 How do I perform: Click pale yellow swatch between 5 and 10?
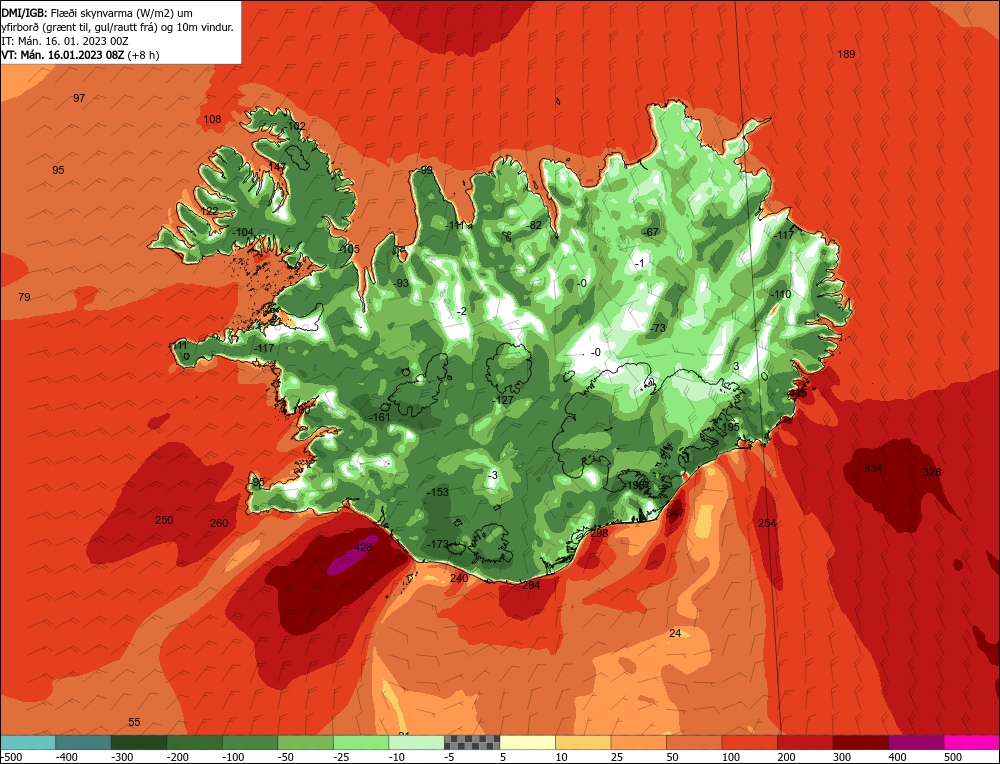(528, 742)
